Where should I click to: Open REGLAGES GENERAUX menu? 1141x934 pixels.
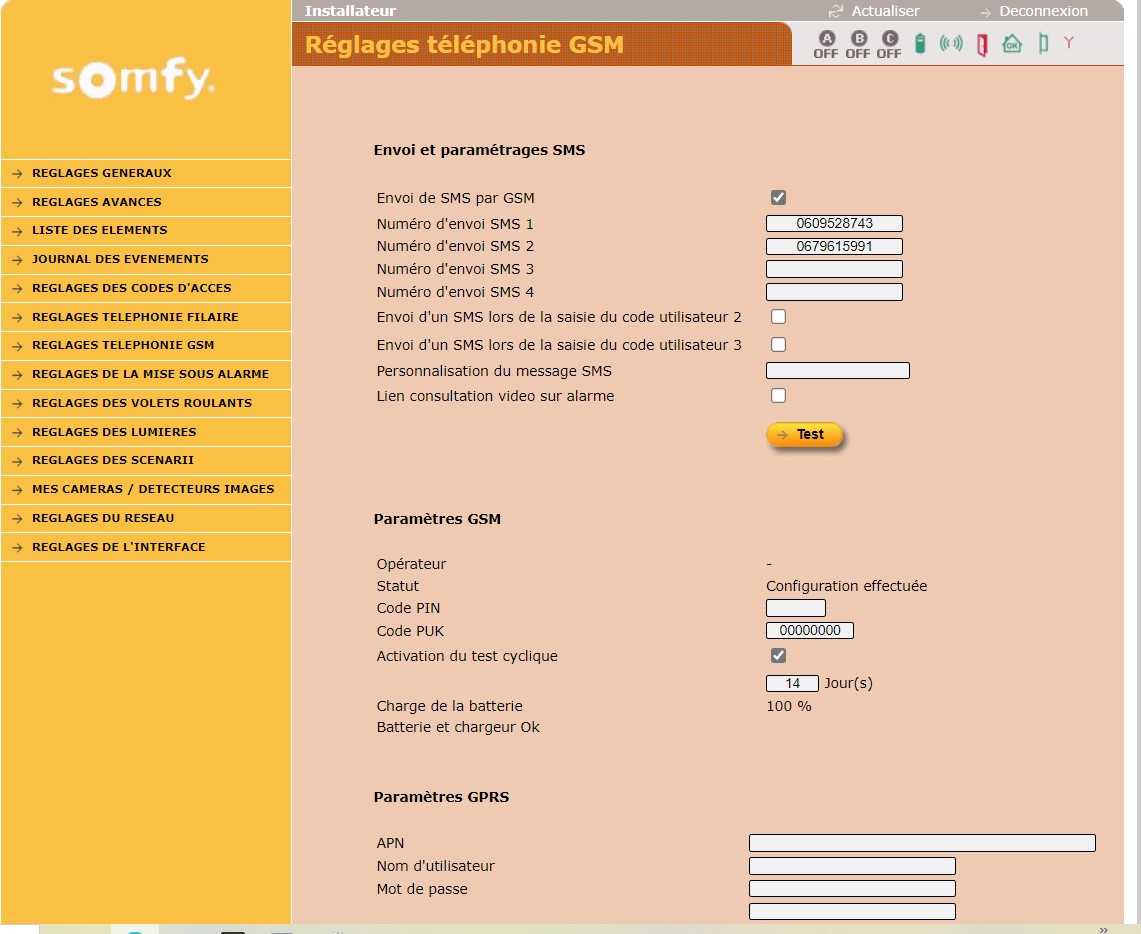click(102, 173)
